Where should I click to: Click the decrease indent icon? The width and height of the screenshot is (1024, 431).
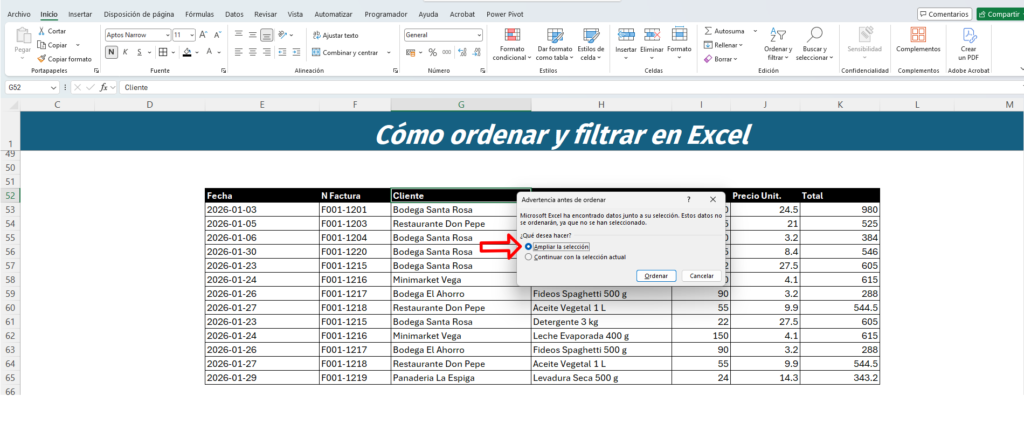(282, 52)
